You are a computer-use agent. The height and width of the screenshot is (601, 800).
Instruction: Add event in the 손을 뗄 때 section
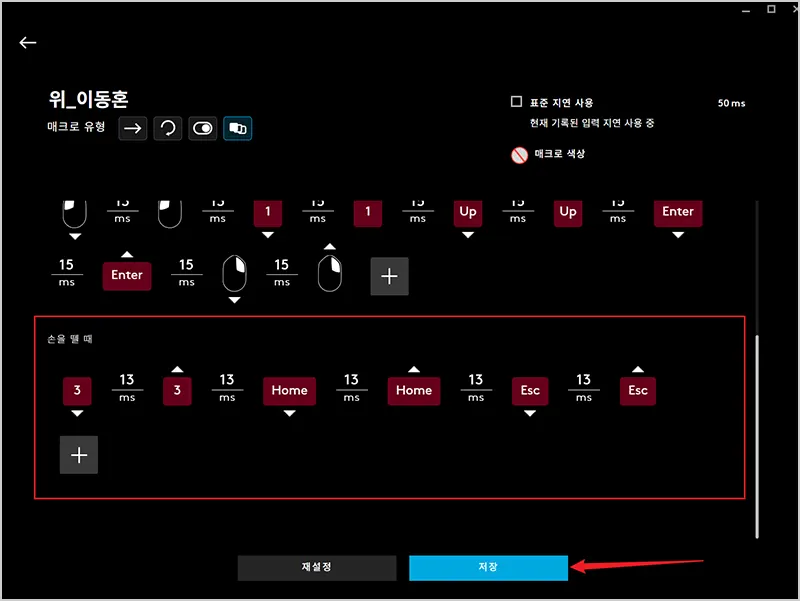point(79,454)
